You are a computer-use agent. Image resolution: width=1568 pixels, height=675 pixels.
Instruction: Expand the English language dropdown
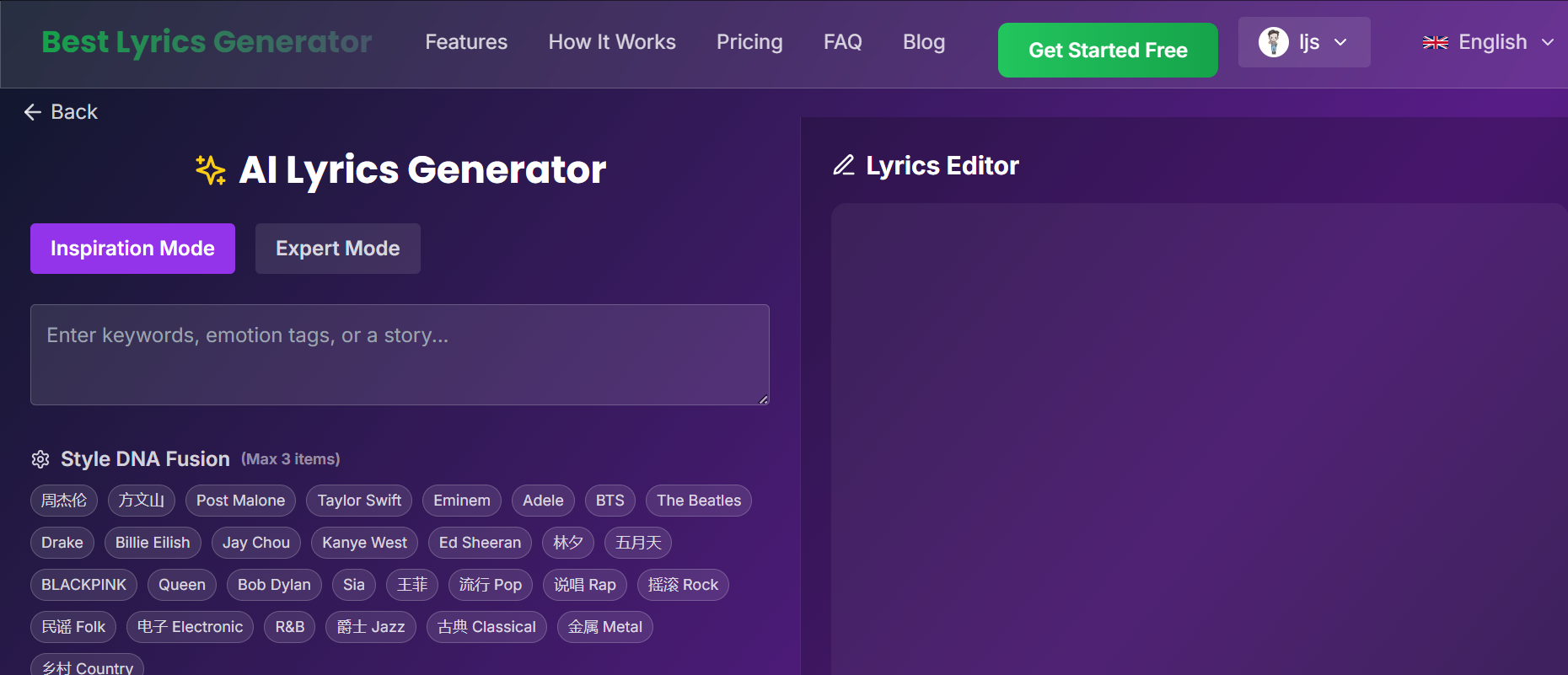click(x=1488, y=42)
